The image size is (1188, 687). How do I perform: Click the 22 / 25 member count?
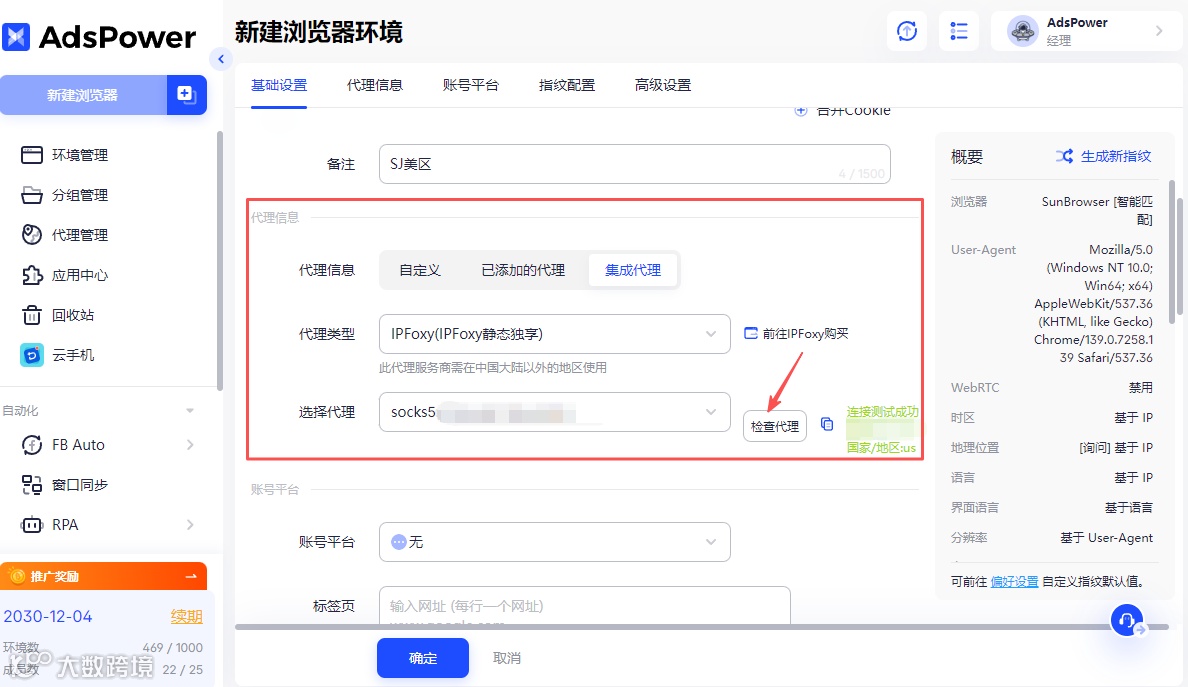coord(183,670)
